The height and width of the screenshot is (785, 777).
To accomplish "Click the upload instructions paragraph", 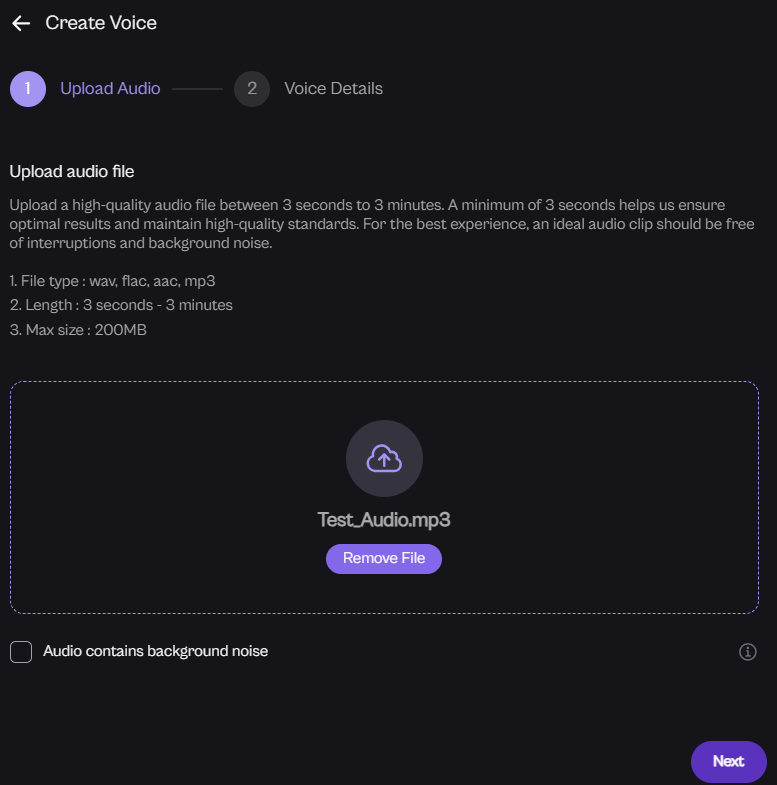I will [380, 224].
